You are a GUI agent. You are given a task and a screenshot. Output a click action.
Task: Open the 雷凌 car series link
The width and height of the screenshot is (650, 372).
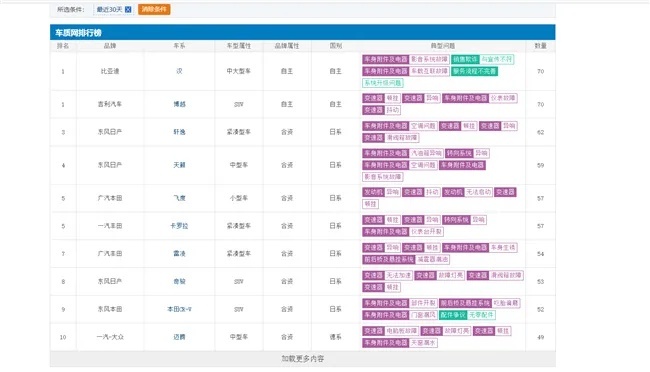pos(179,254)
